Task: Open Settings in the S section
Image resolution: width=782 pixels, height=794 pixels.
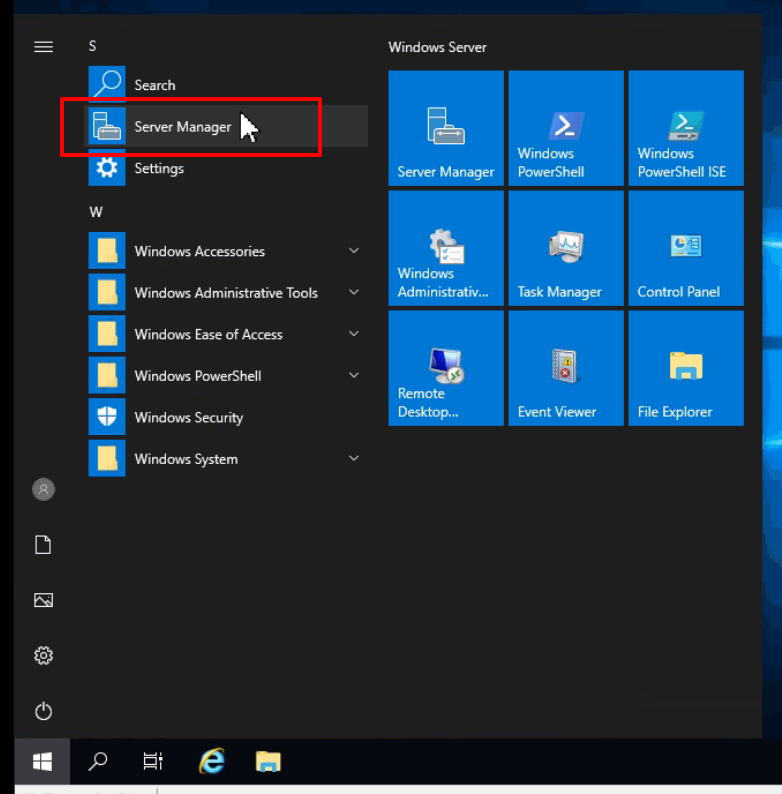Action: 227,168
